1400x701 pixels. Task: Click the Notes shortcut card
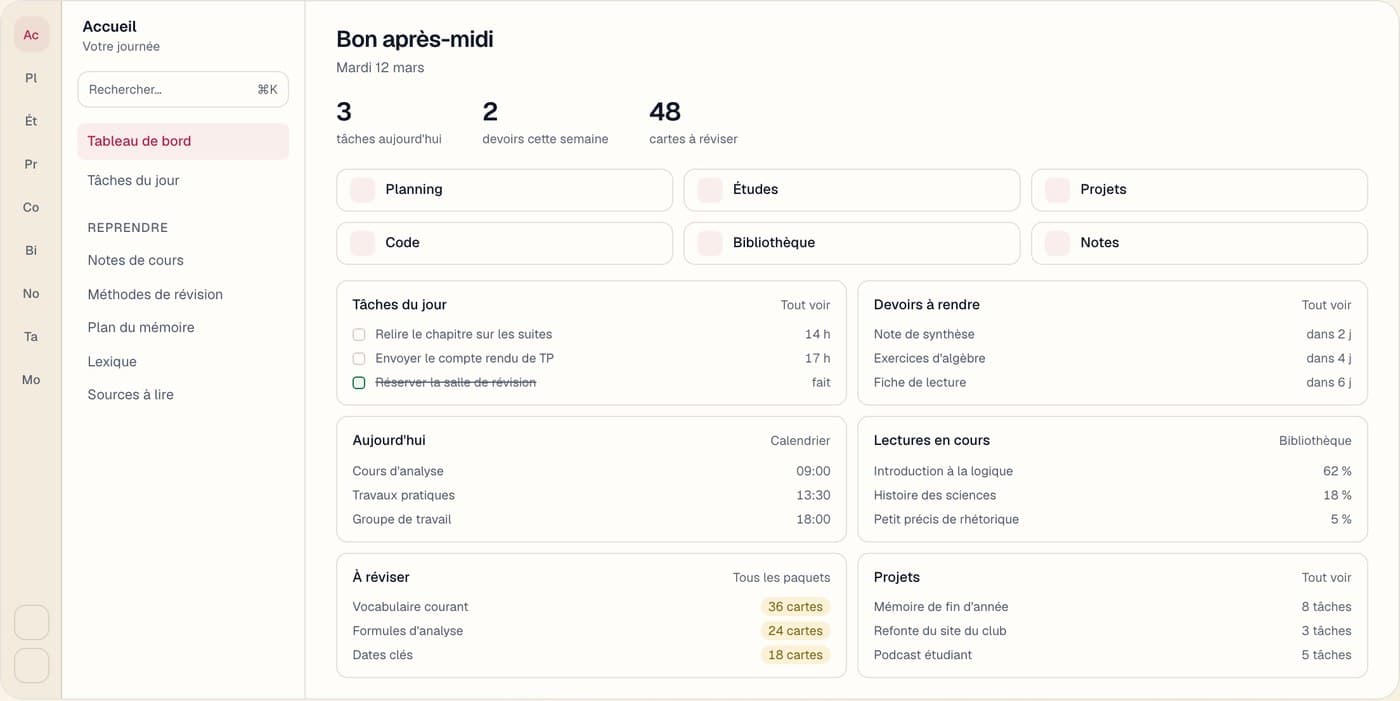(1199, 243)
